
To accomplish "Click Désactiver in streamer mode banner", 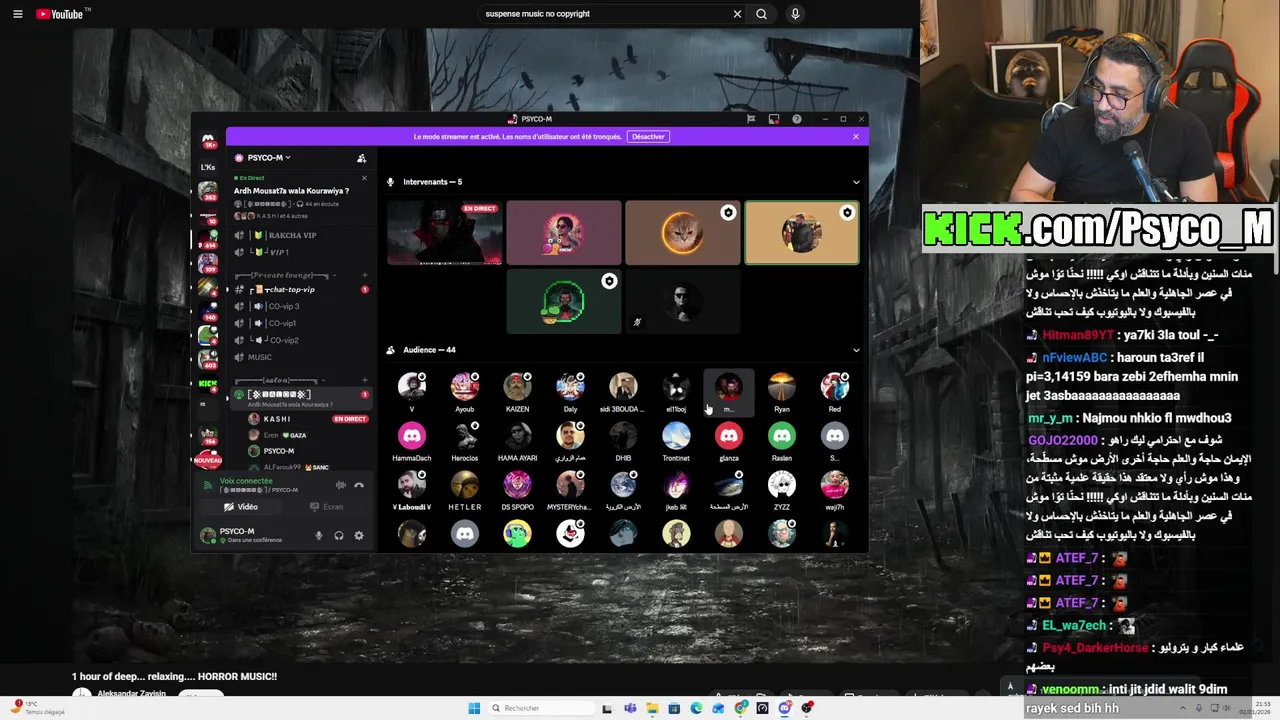I will pyautogui.click(x=648, y=137).
